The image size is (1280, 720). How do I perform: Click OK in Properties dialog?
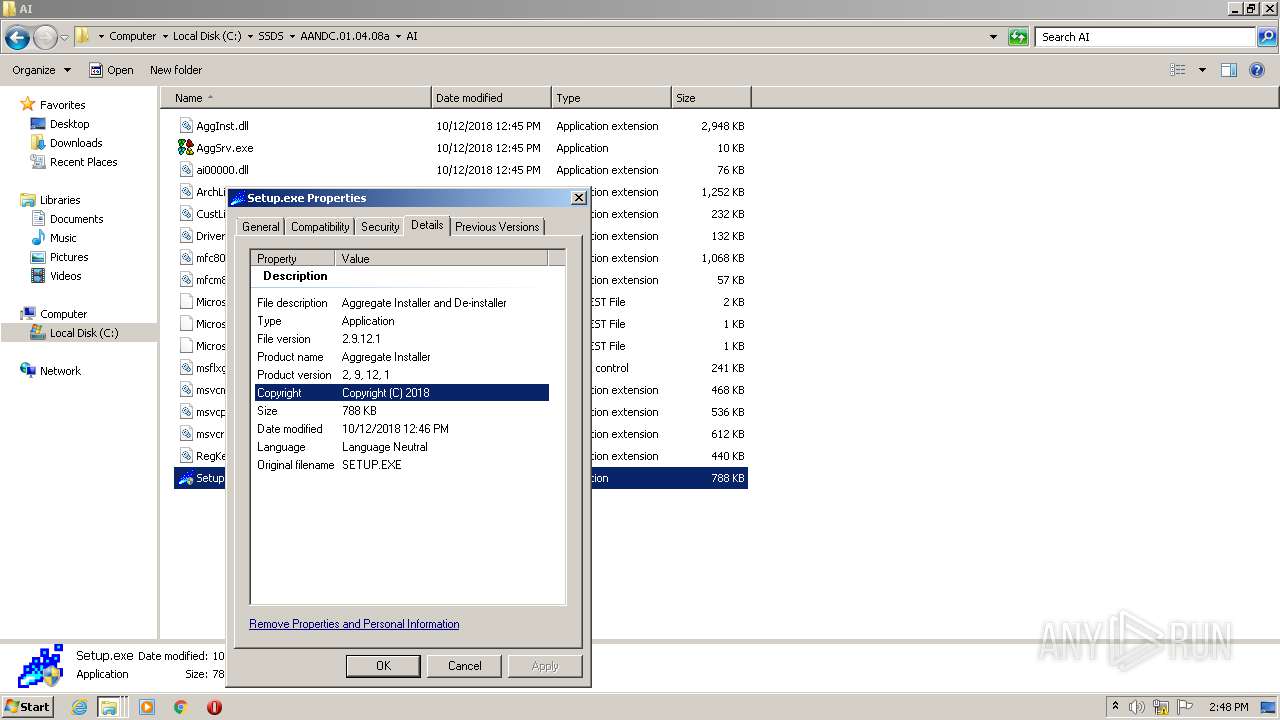[x=383, y=666]
